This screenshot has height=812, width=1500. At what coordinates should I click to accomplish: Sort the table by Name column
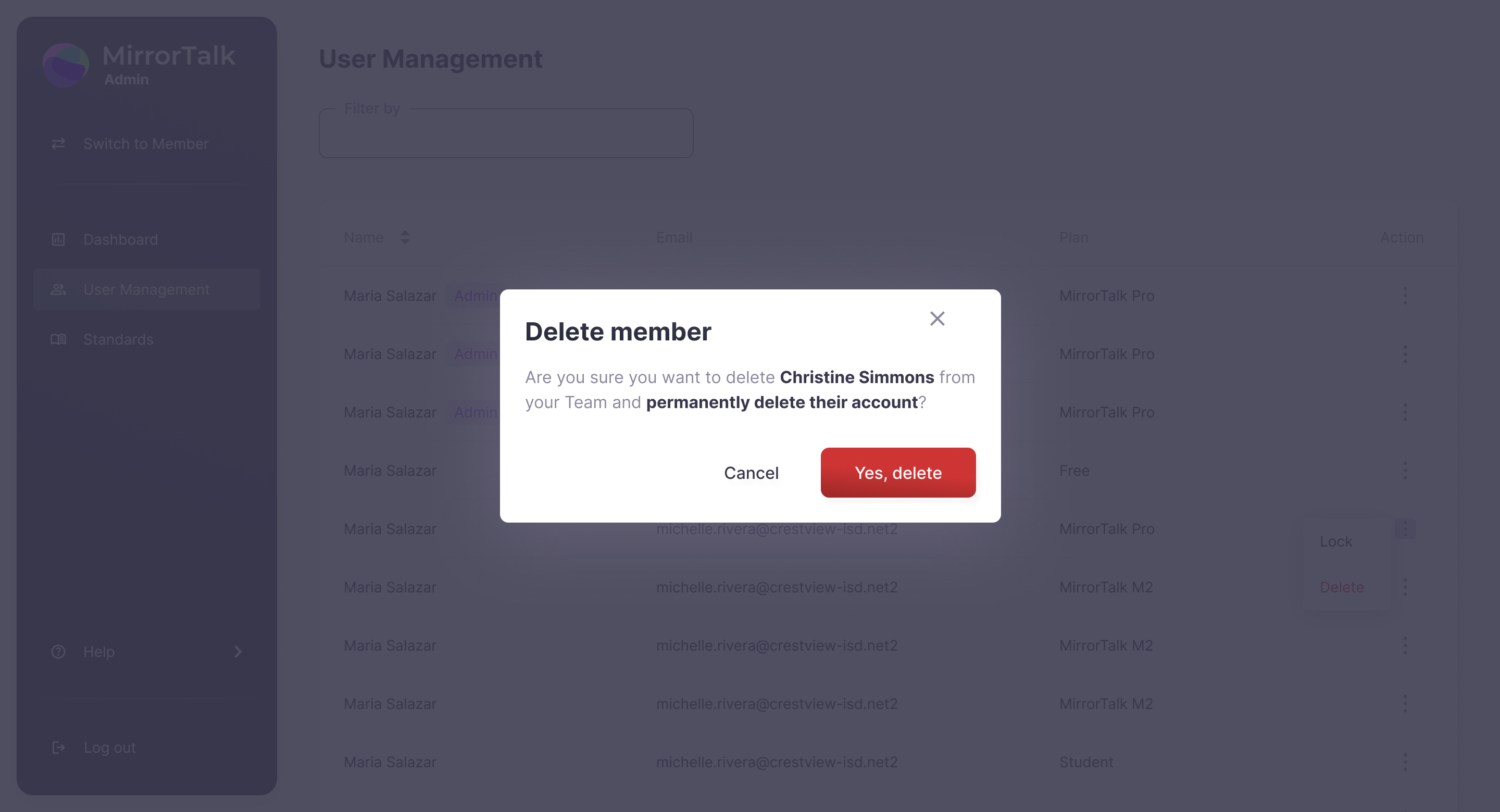click(x=405, y=237)
